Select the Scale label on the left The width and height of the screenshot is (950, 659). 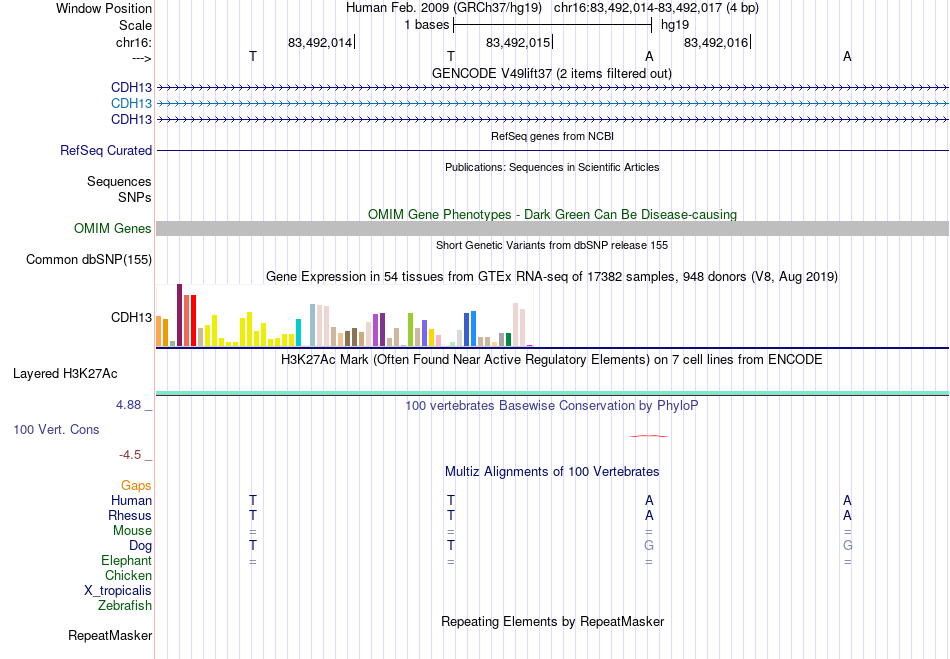135,25
